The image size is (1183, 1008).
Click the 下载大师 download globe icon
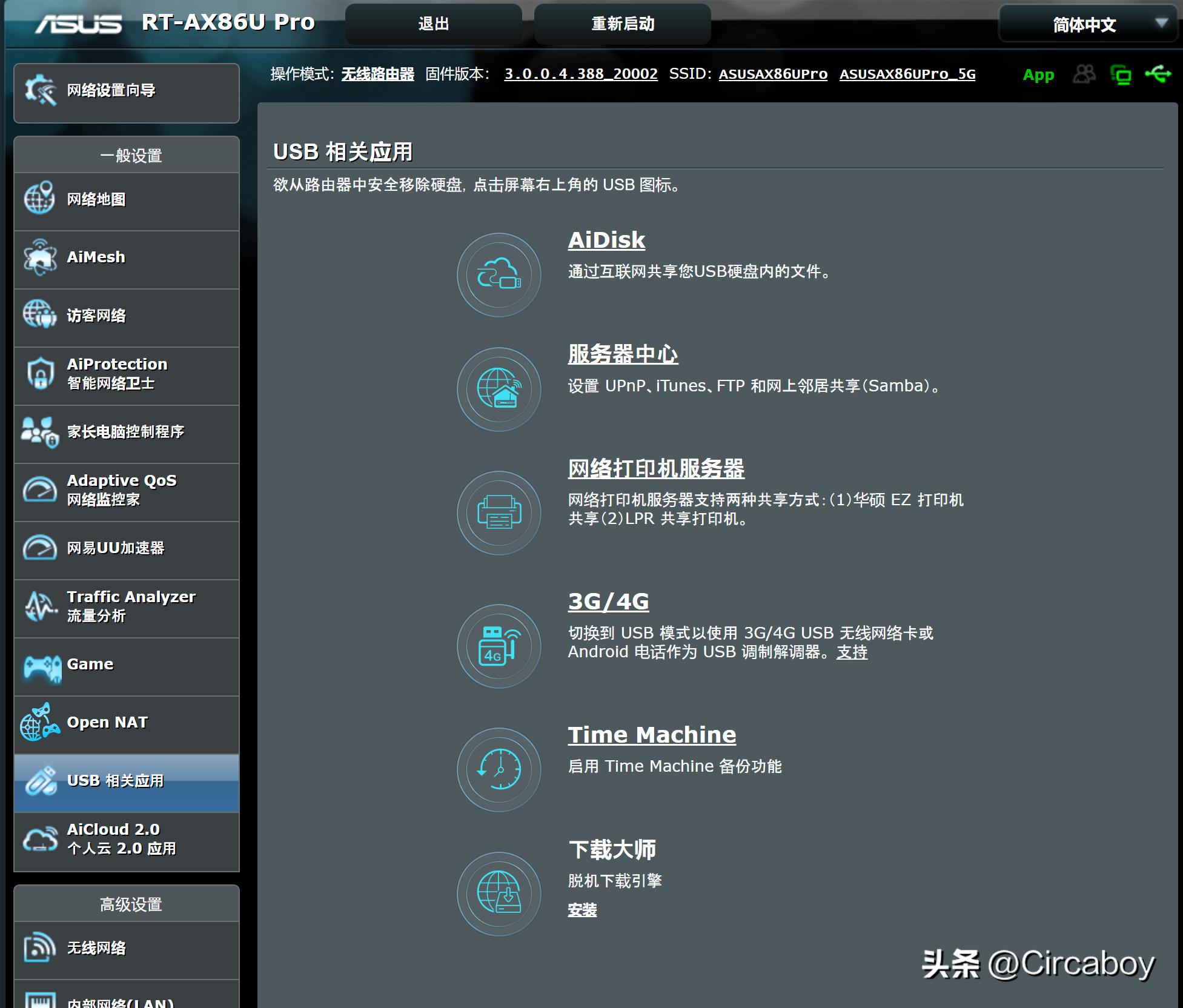[498, 894]
